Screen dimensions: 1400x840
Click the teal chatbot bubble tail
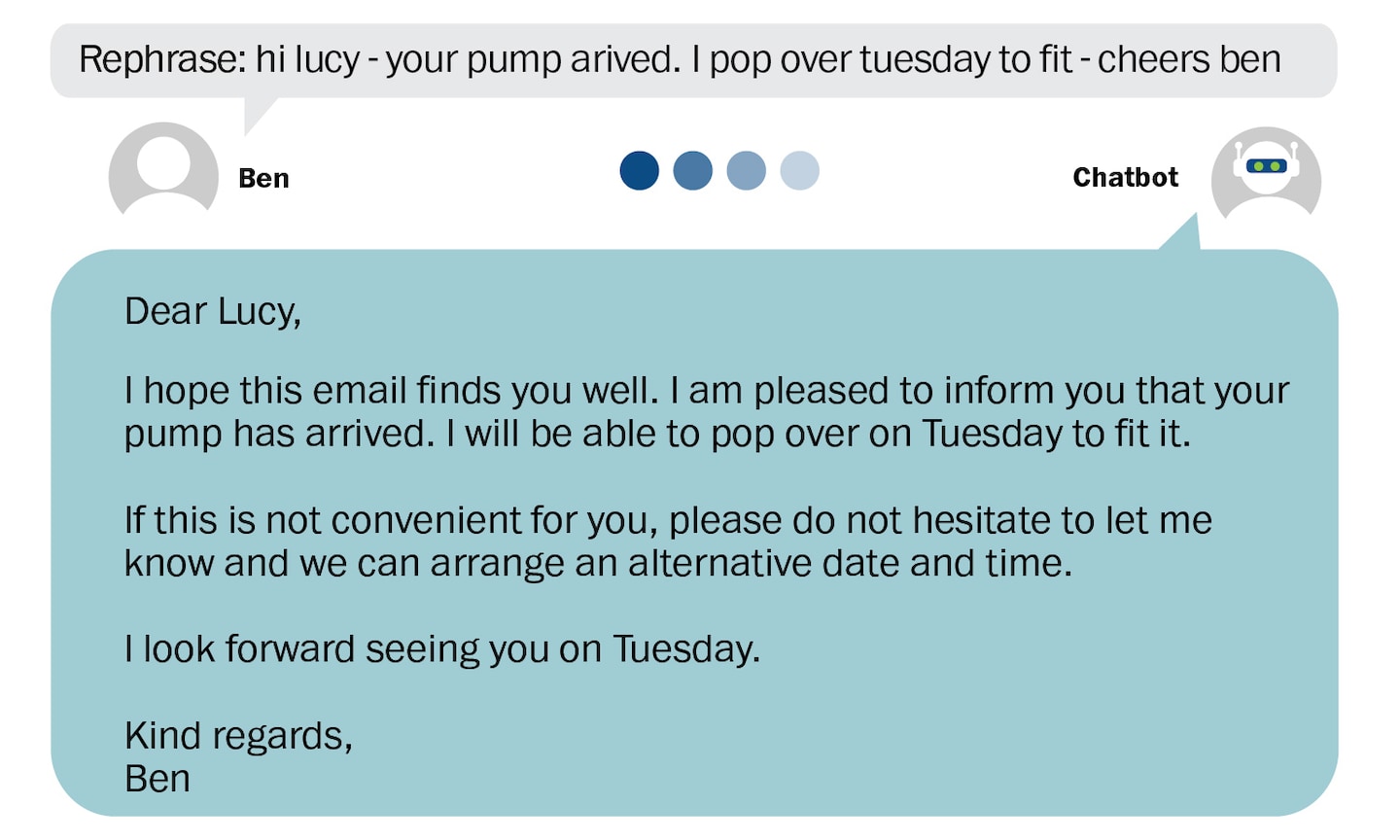[x=1181, y=234]
